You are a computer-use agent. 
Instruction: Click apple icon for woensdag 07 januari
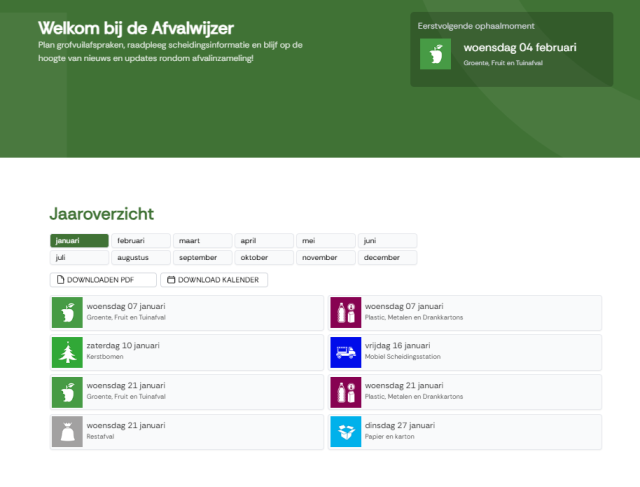pos(67,312)
